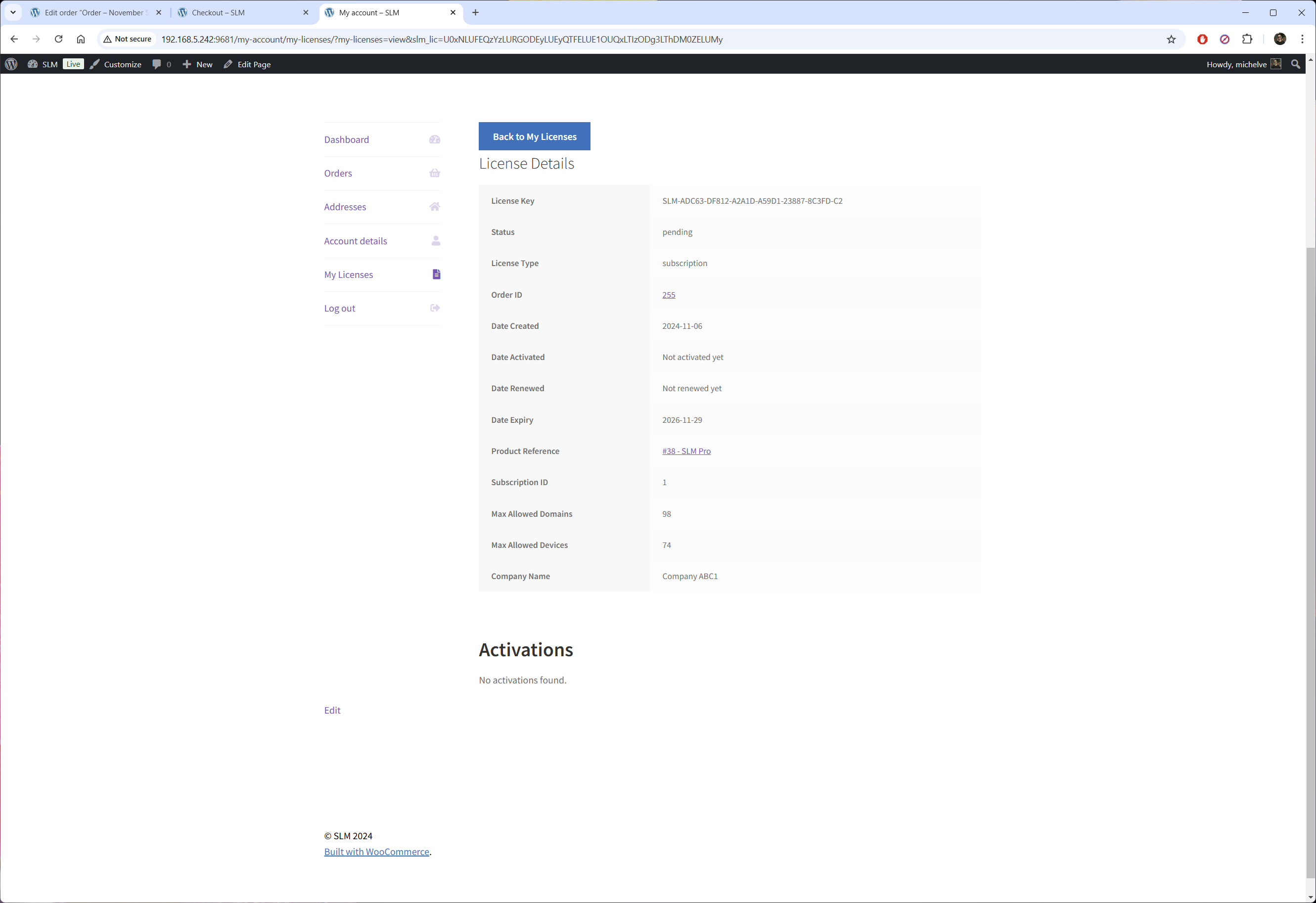Open Chrome three-dot menu

pyautogui.click(x=1303, y=39)
